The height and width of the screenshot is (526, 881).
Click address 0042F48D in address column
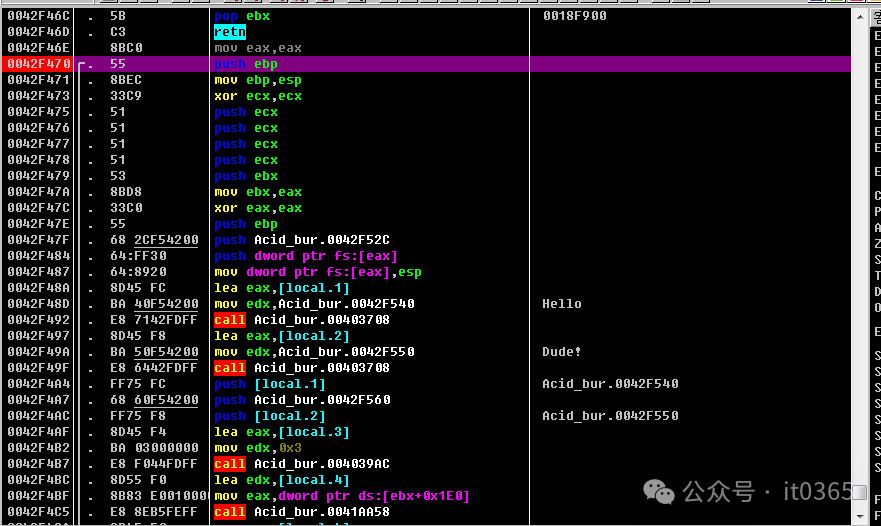coord(37,304)
